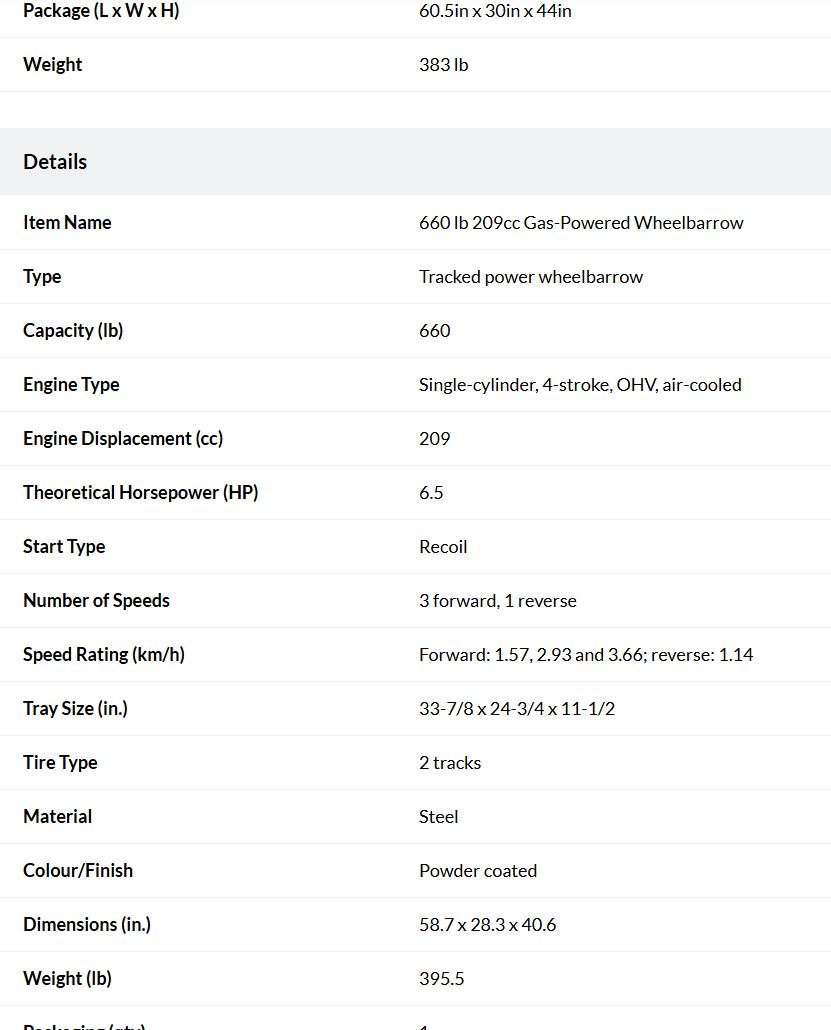
Task: Click the Steel material value
Action: pyautogui.click(x=438, y=817)
